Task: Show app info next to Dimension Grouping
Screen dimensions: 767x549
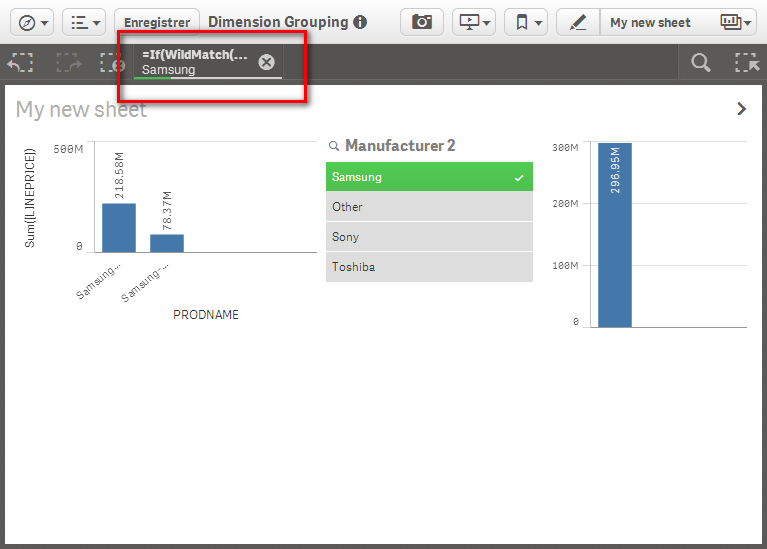Action: click(x=360, y=22)
